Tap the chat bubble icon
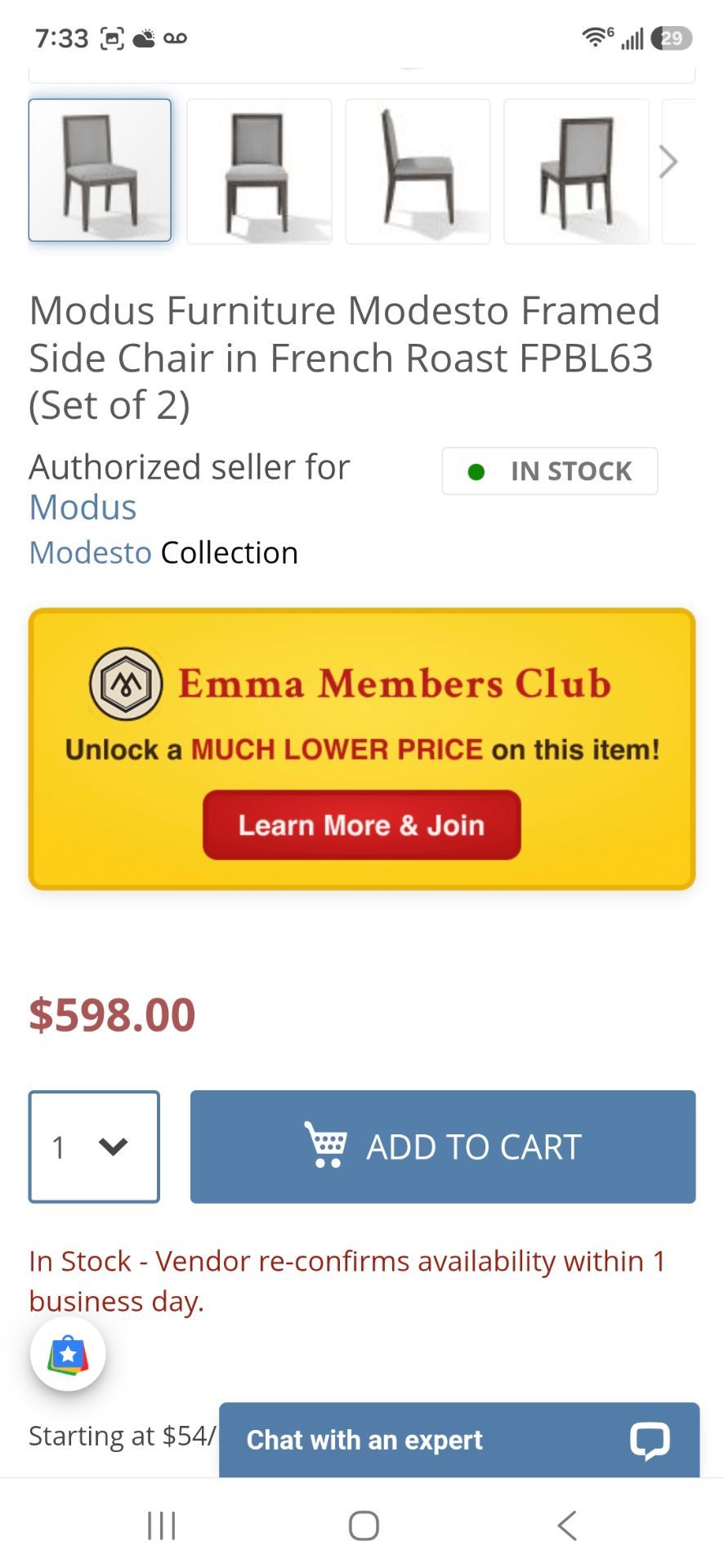Image resolution: width=724 pixels, height=1568 pixels. coord(650,1440)
